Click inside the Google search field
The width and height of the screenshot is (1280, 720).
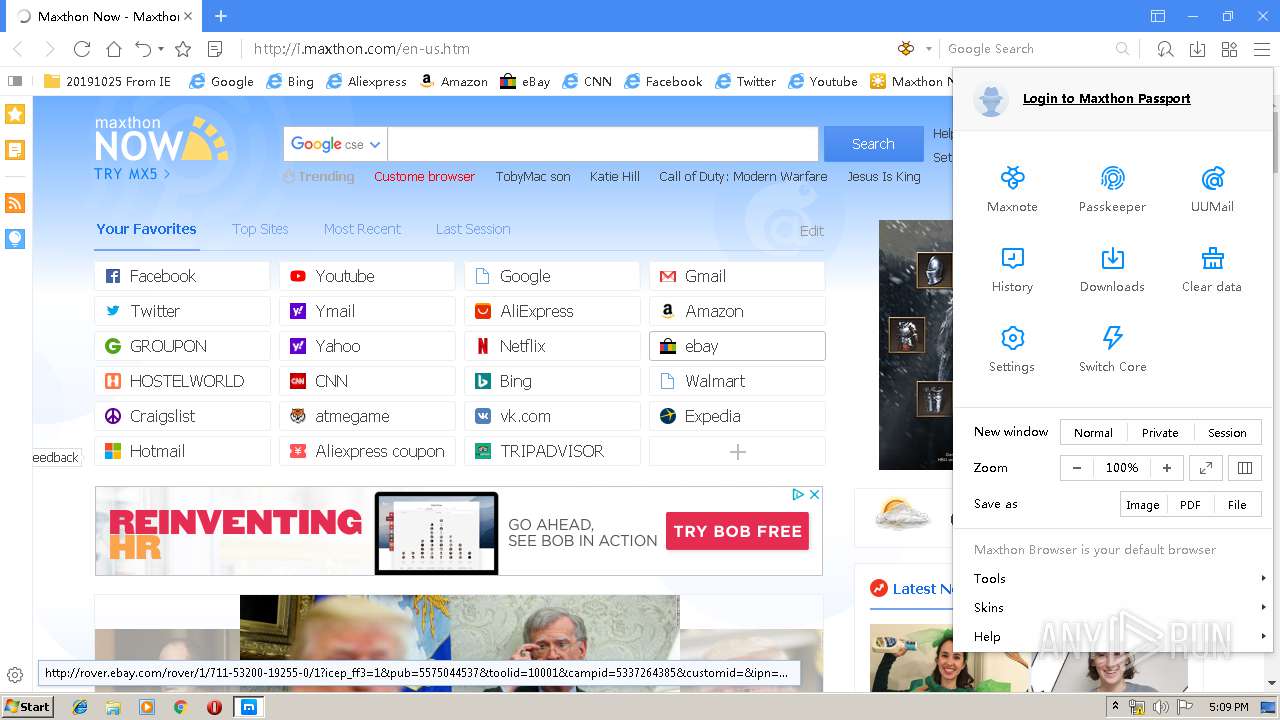[x=603, y=144]
